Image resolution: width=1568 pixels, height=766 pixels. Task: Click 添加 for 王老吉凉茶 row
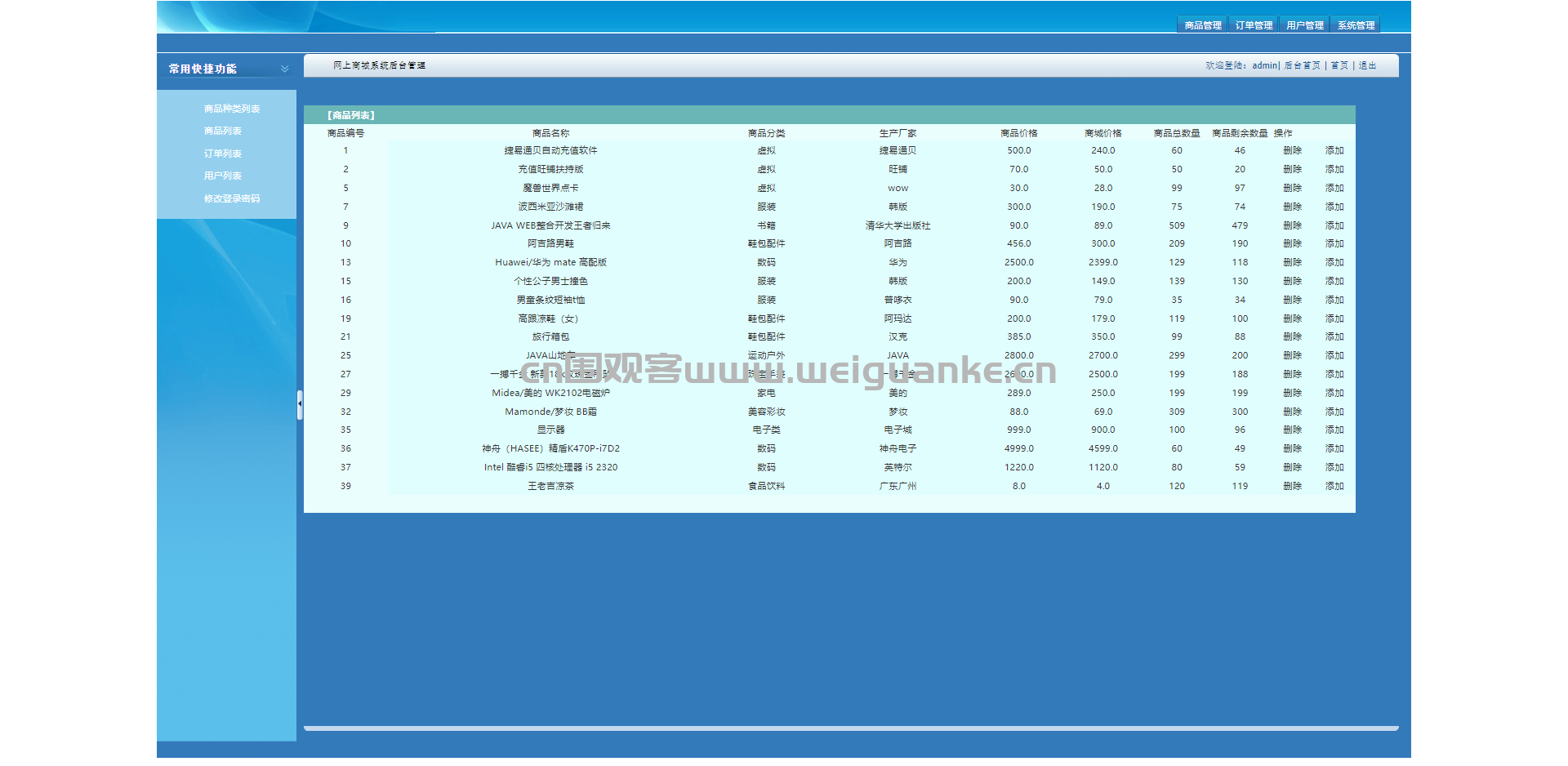click(1334, 486)
